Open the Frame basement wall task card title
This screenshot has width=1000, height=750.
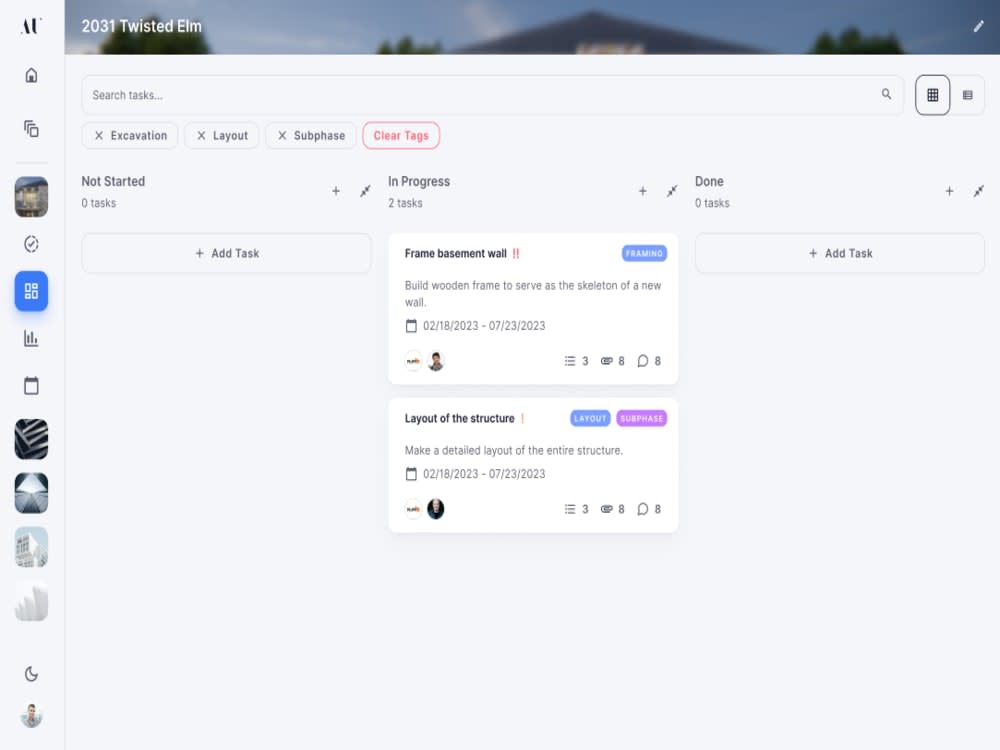pos(455,253)
